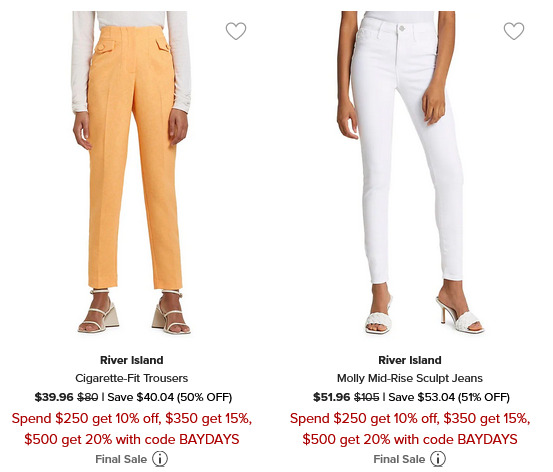
Task: Open BAYDAYS promo text under trousers
Action: (132, 429)
